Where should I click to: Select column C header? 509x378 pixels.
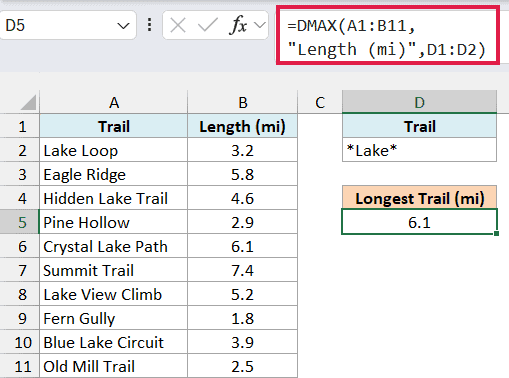pyautogui.click(x=320, y=102)
